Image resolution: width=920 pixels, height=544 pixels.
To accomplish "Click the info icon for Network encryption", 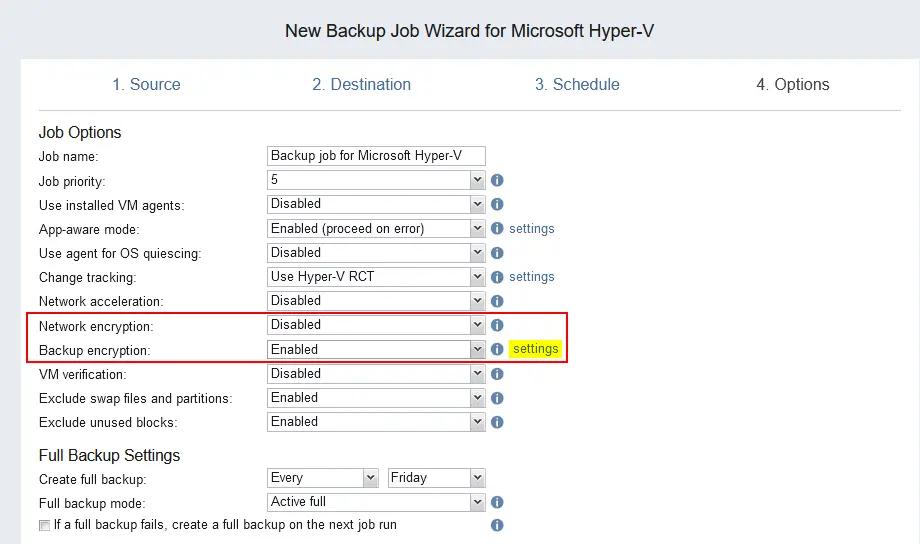I will [x=497, y=325].
